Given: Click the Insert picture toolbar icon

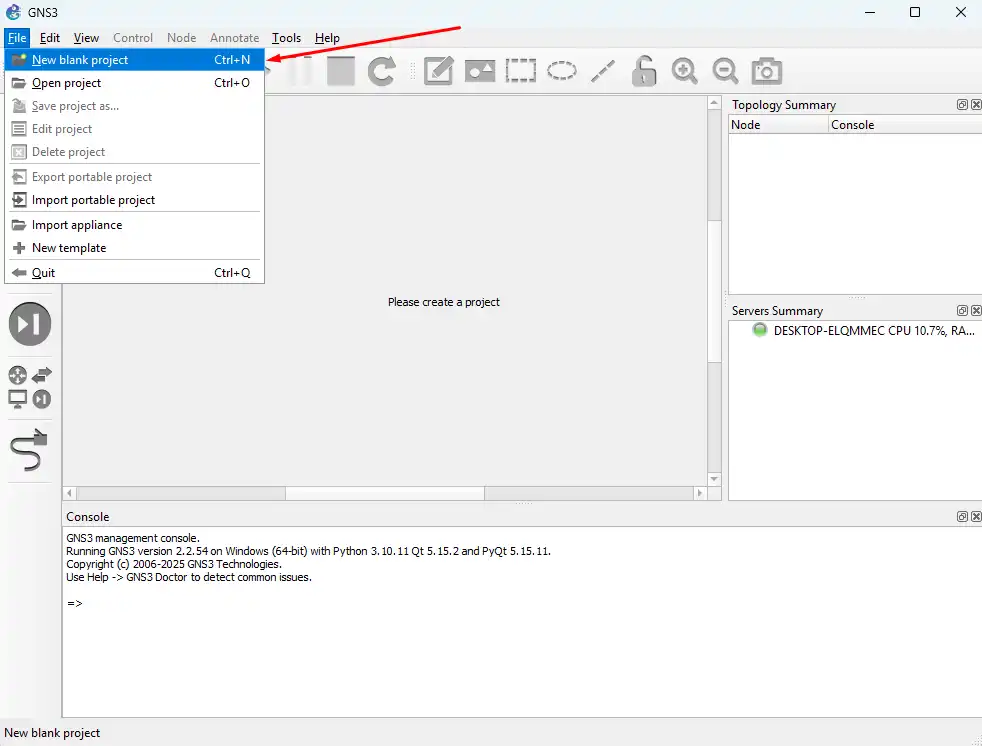Looking at the screenshot, I should click(480, 71).
